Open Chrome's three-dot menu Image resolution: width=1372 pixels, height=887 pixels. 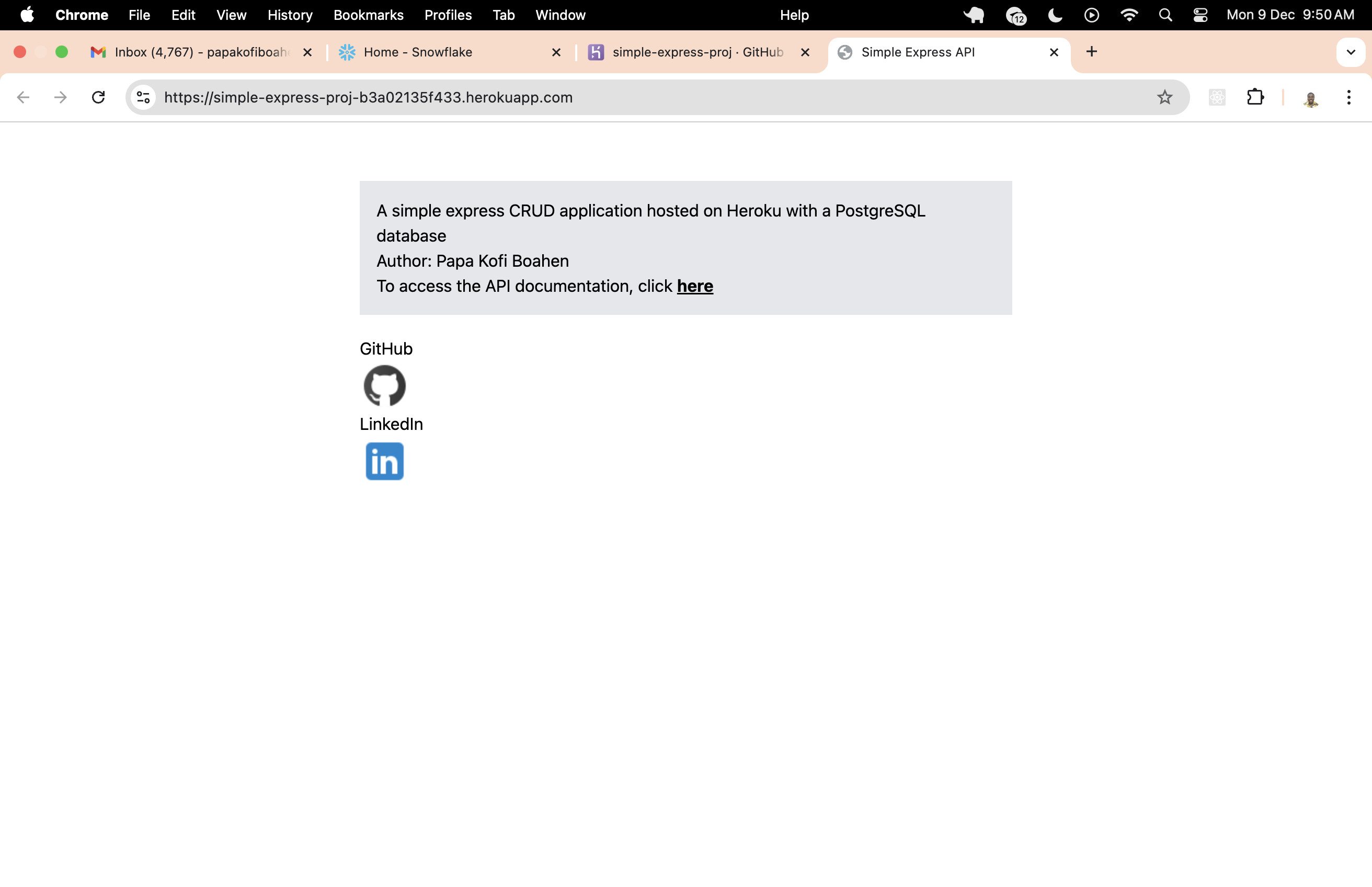pyautogui.click(x=1348, y=97)
